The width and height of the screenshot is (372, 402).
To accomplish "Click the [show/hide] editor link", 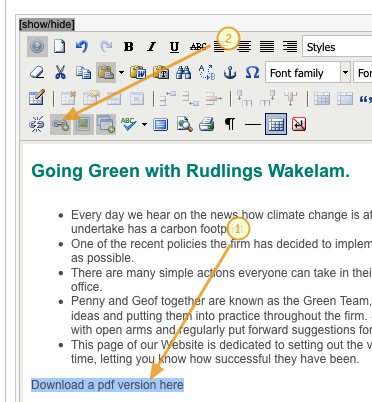I will (x=47, y=24).
